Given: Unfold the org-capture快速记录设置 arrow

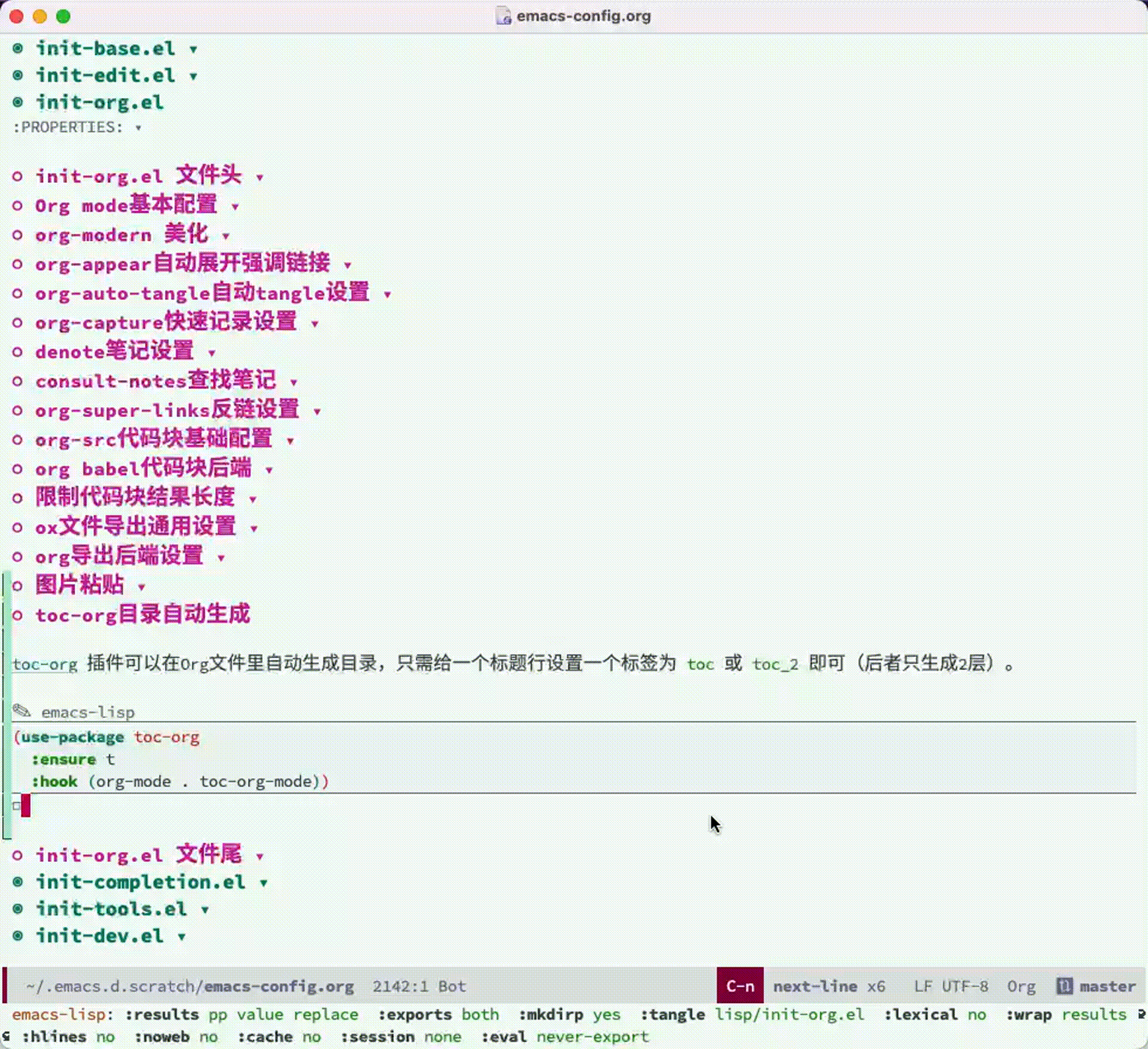Looking at the screenshot, I should point(315,324).
